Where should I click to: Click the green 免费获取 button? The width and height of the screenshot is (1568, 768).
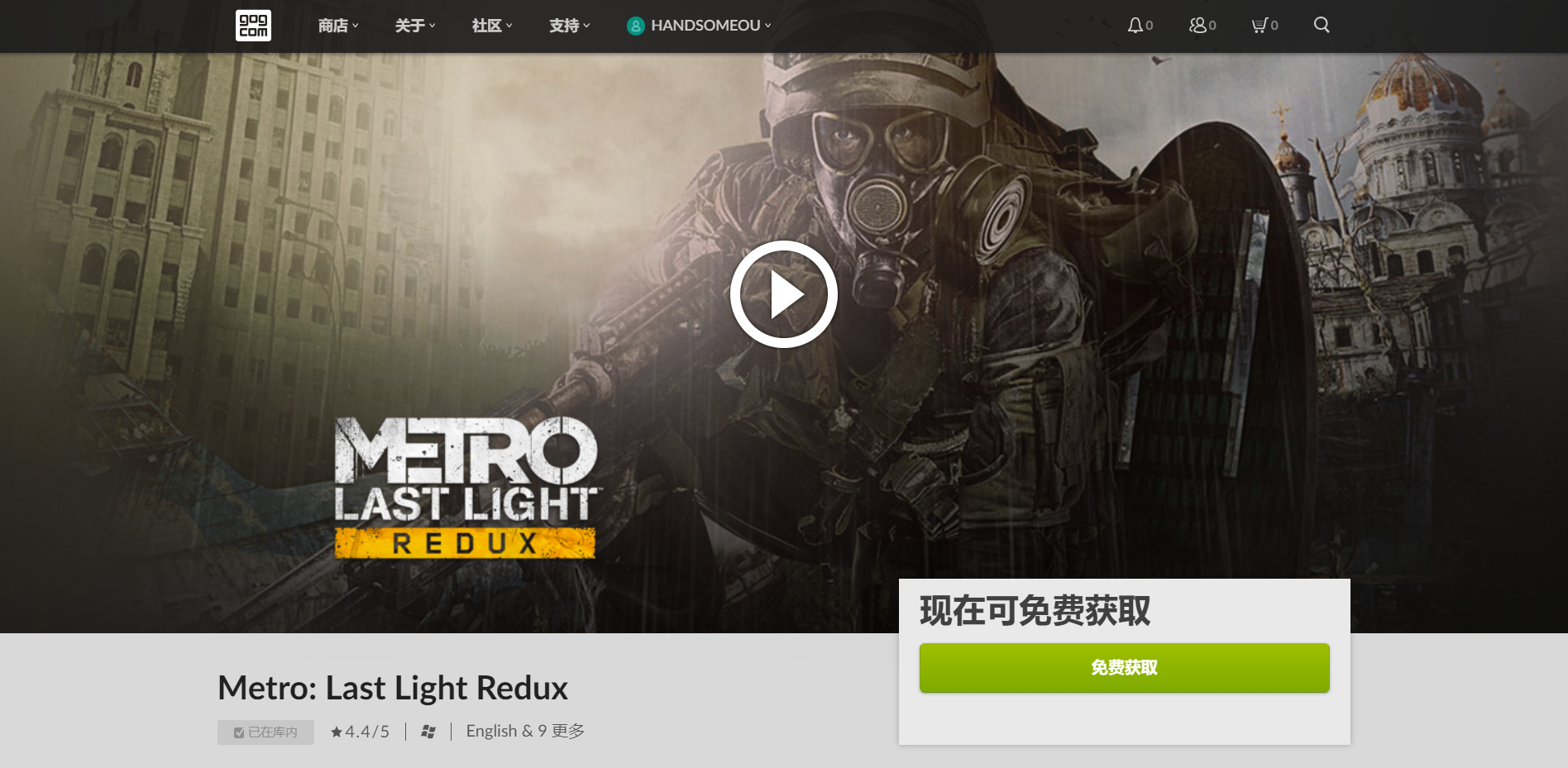pyautogui.click(x=1124, y=668)
